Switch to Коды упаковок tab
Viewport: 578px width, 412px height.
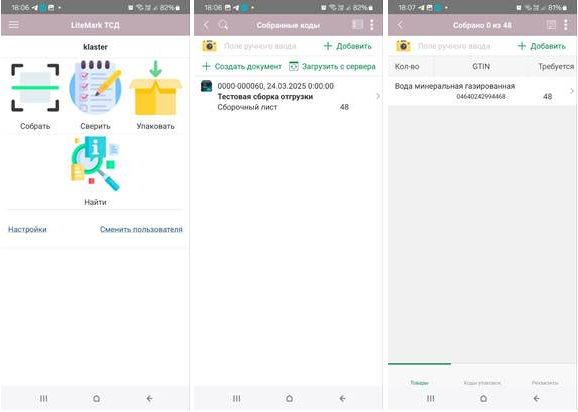coord(482,383)
